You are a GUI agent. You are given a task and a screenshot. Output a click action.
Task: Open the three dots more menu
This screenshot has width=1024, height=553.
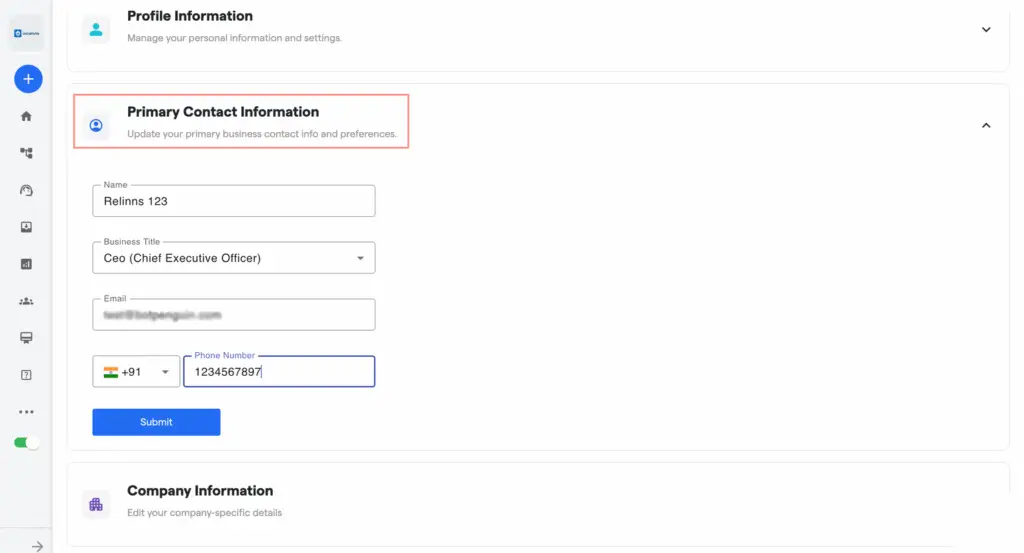26,411
